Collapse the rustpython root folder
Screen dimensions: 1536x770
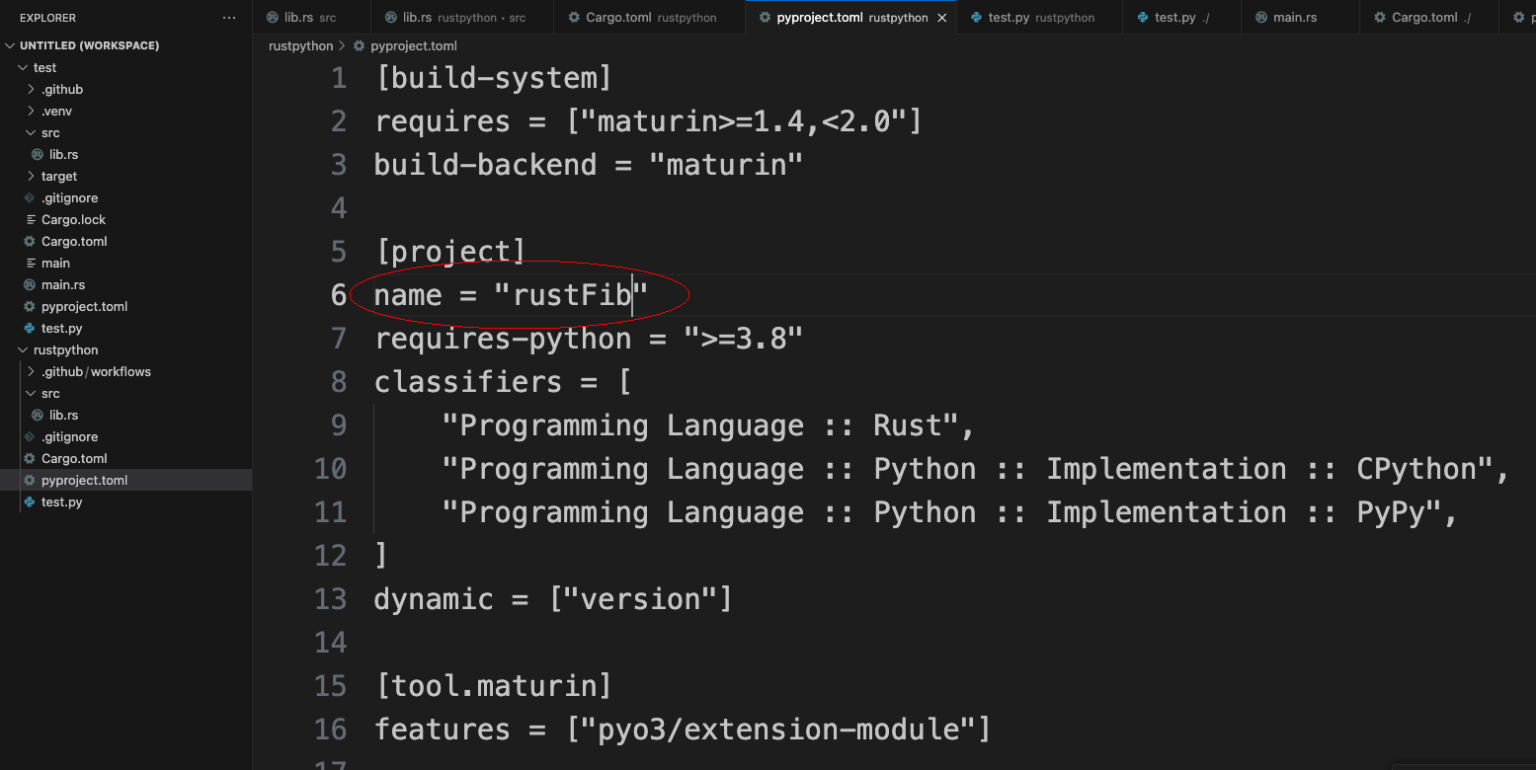(x=65, y=350)
